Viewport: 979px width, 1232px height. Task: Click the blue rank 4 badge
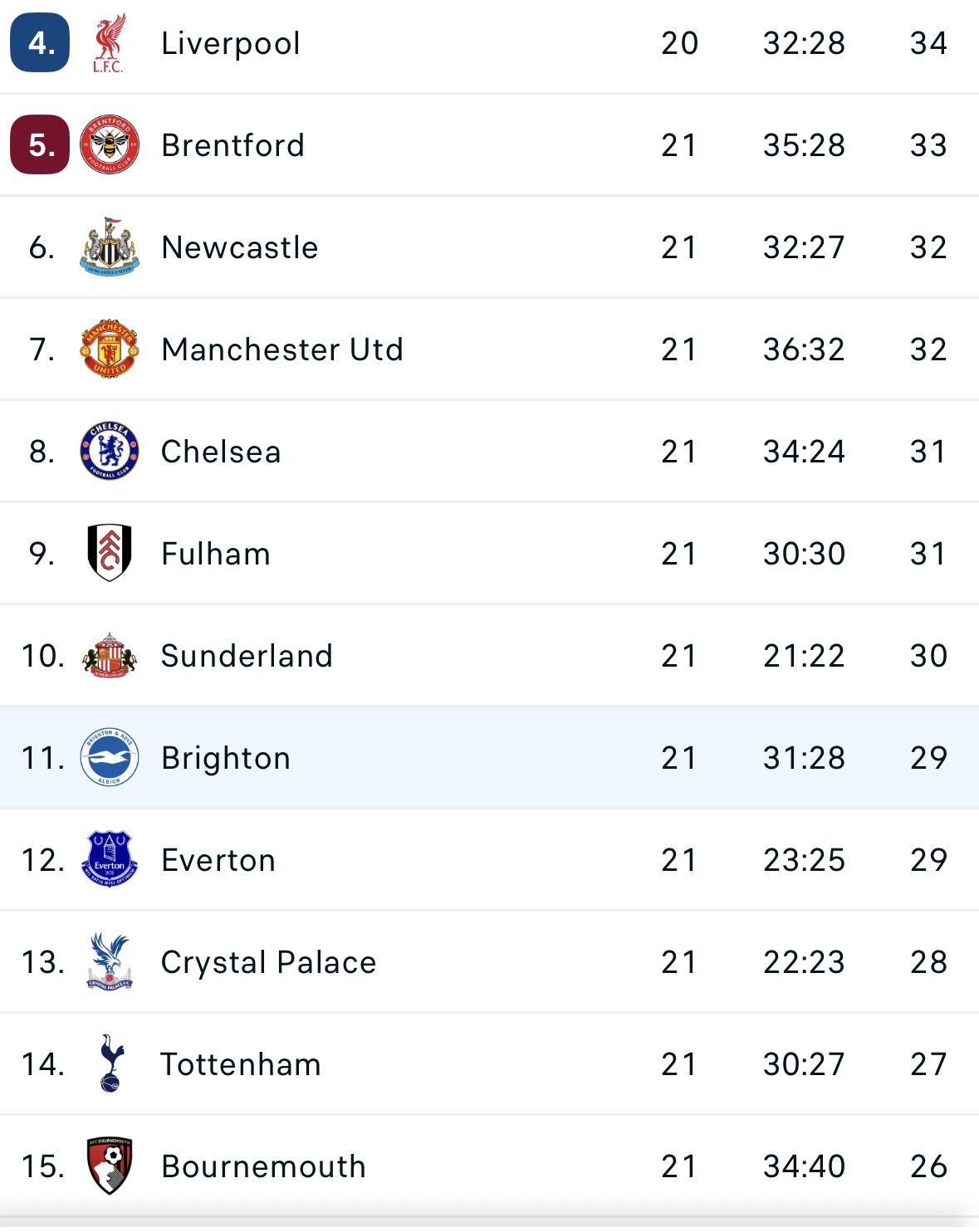point(40,43)
